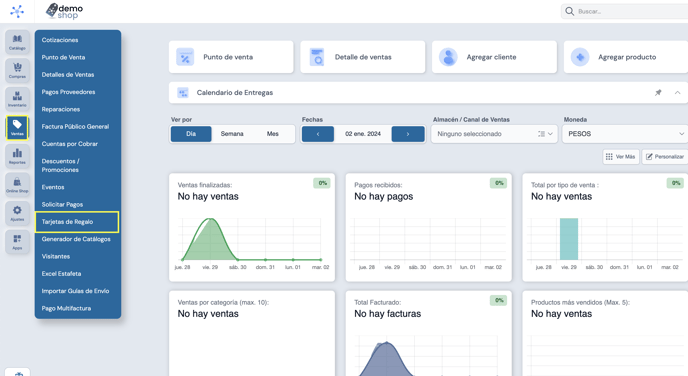This screenshot has width=688, height=376.
Task: Open Cotizaciones menu item
Action: click(x=60, y=40)
